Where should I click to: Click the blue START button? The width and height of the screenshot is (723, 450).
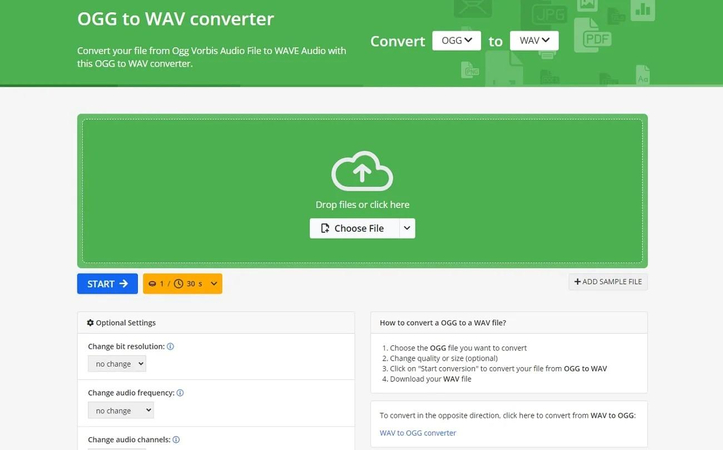pyautogui.click(x=107, y=284)
